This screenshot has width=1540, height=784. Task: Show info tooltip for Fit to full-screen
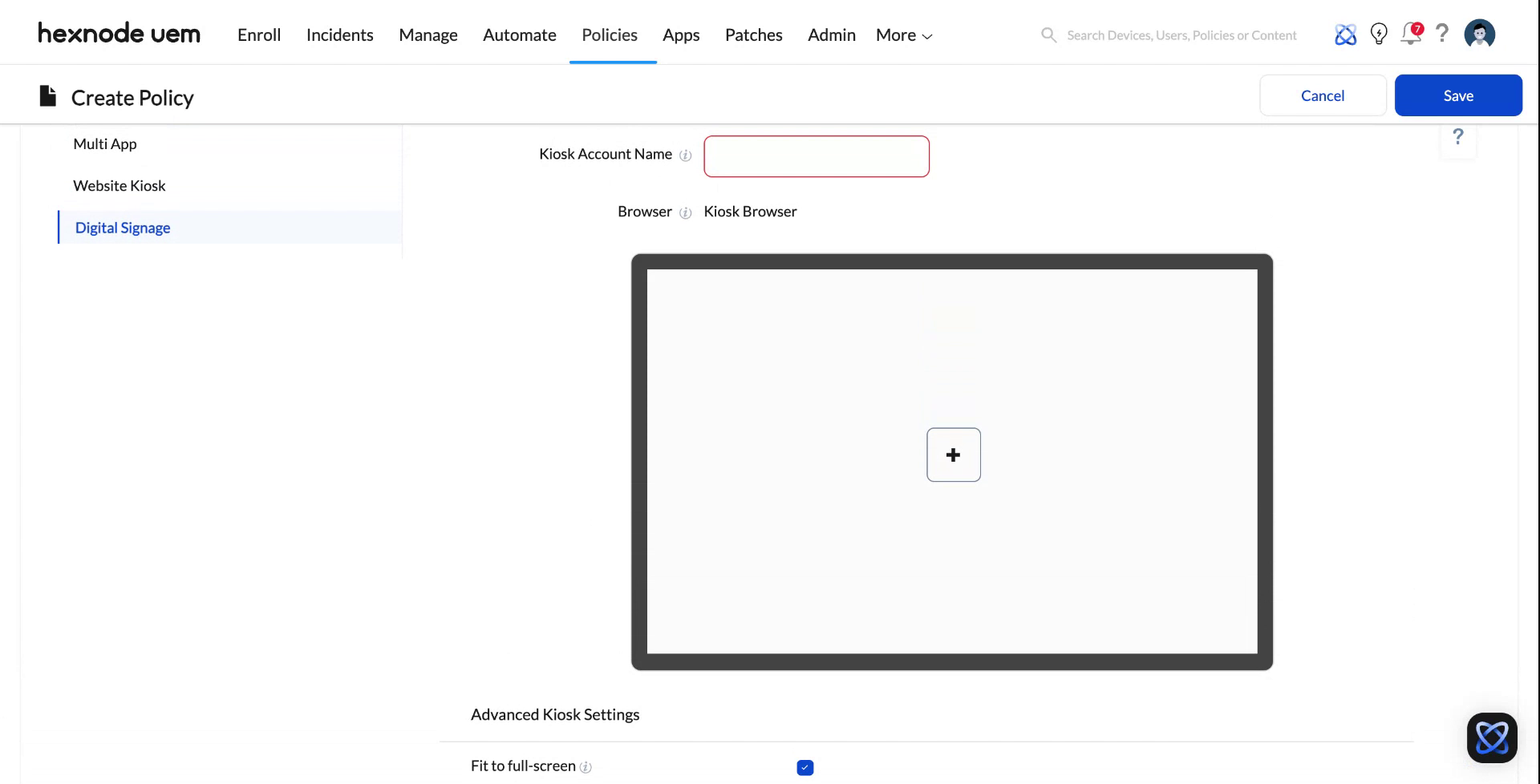pos(586,767)
